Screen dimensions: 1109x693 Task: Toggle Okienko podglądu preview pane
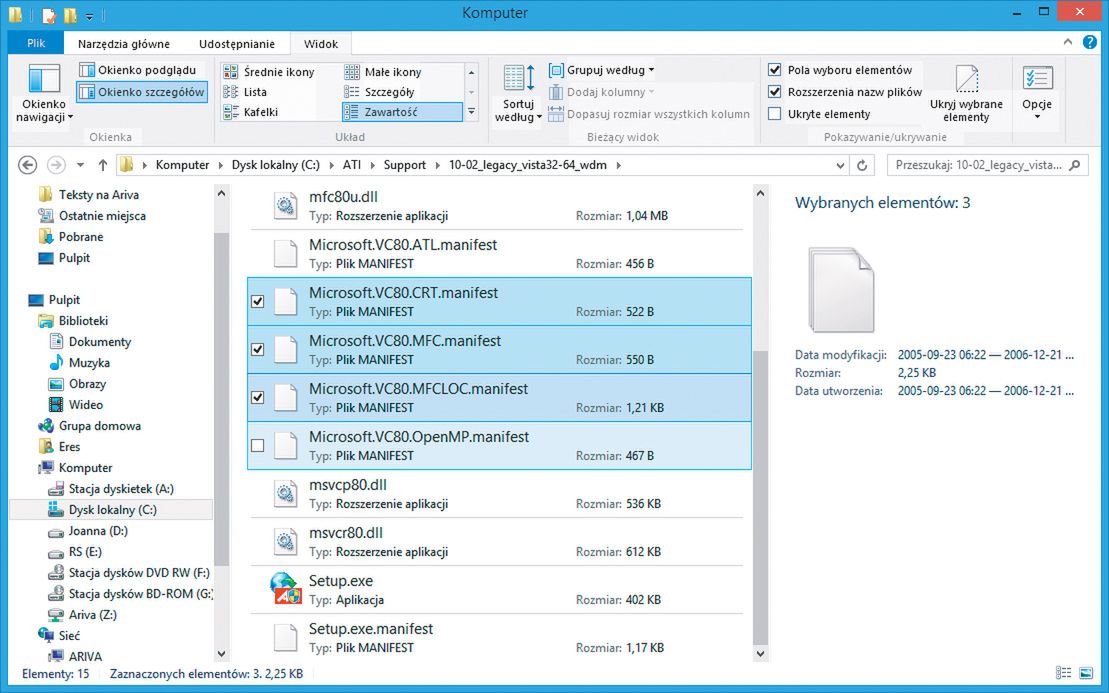(138, 70)
